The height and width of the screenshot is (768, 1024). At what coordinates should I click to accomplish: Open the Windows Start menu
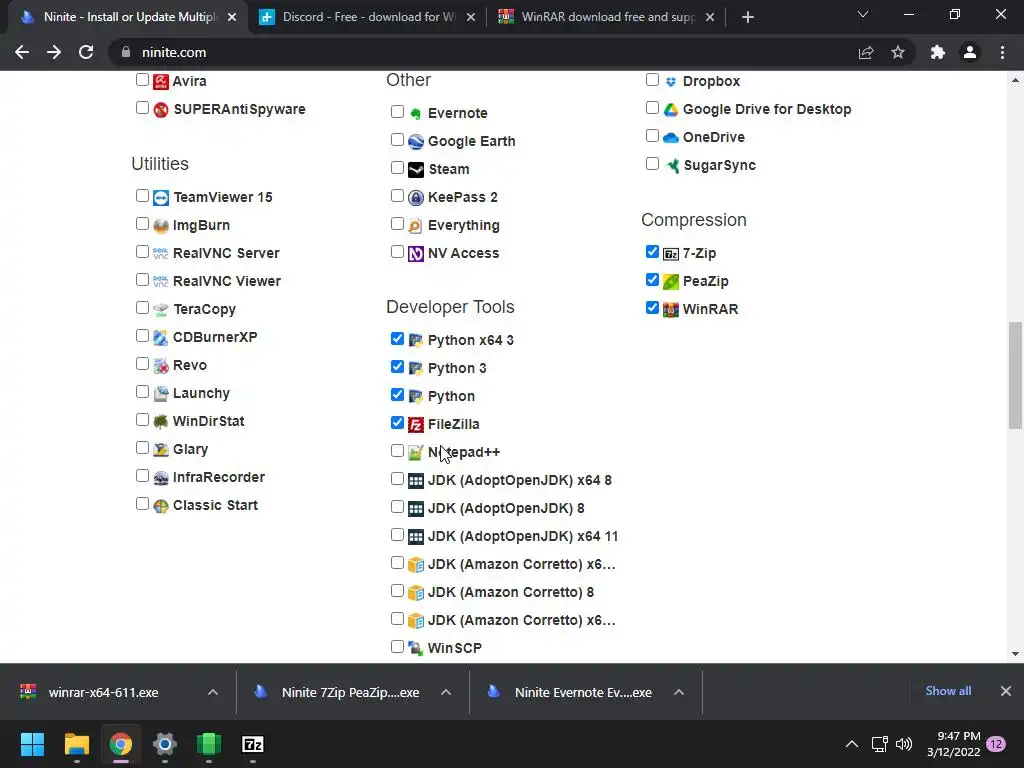(32, 744)
